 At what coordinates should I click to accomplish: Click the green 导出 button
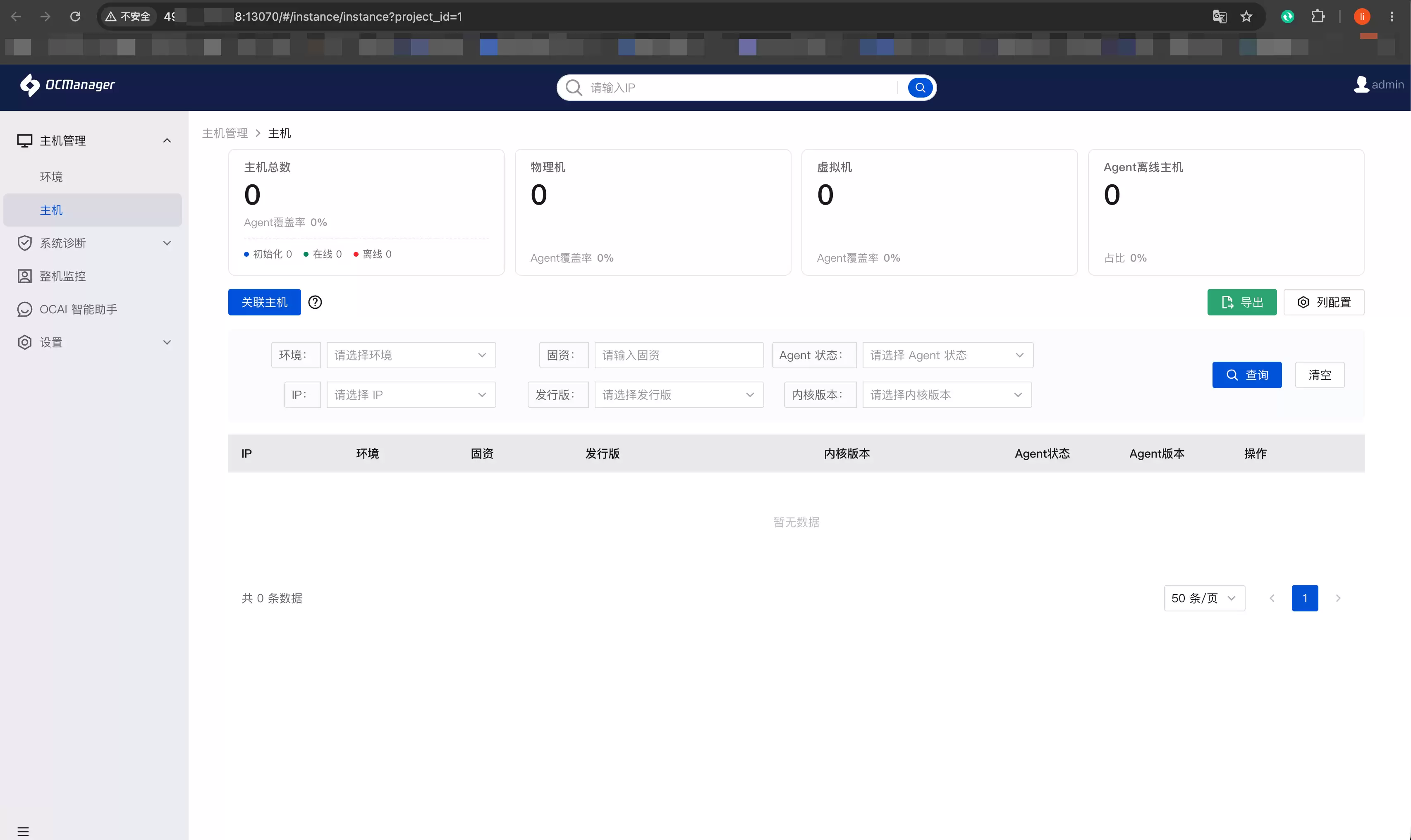(x=1242, y=302)
